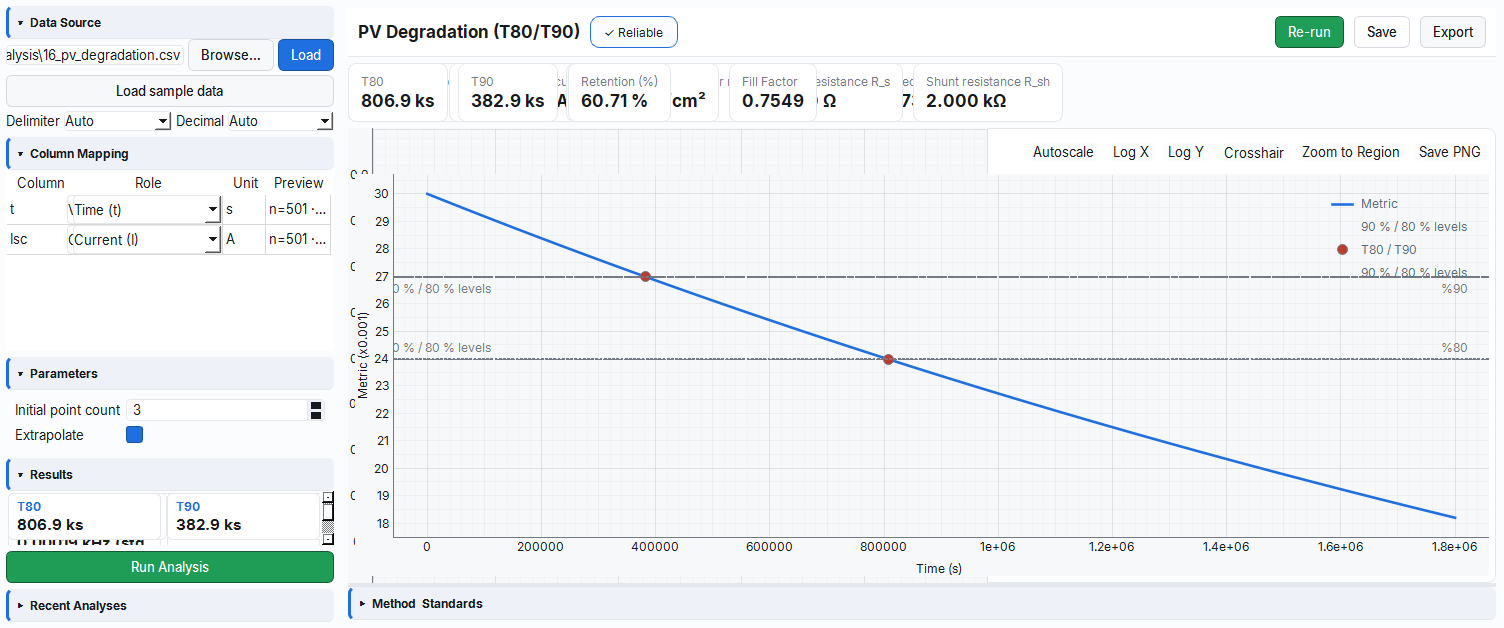Click the PV Degradation (T80/T90) title

469,32
